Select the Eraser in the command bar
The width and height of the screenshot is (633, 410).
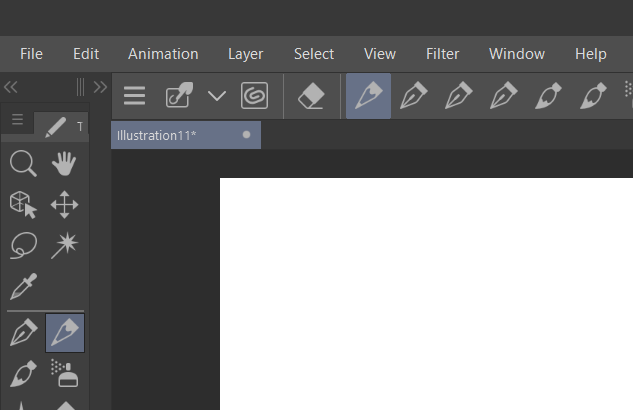click(311, 96)
